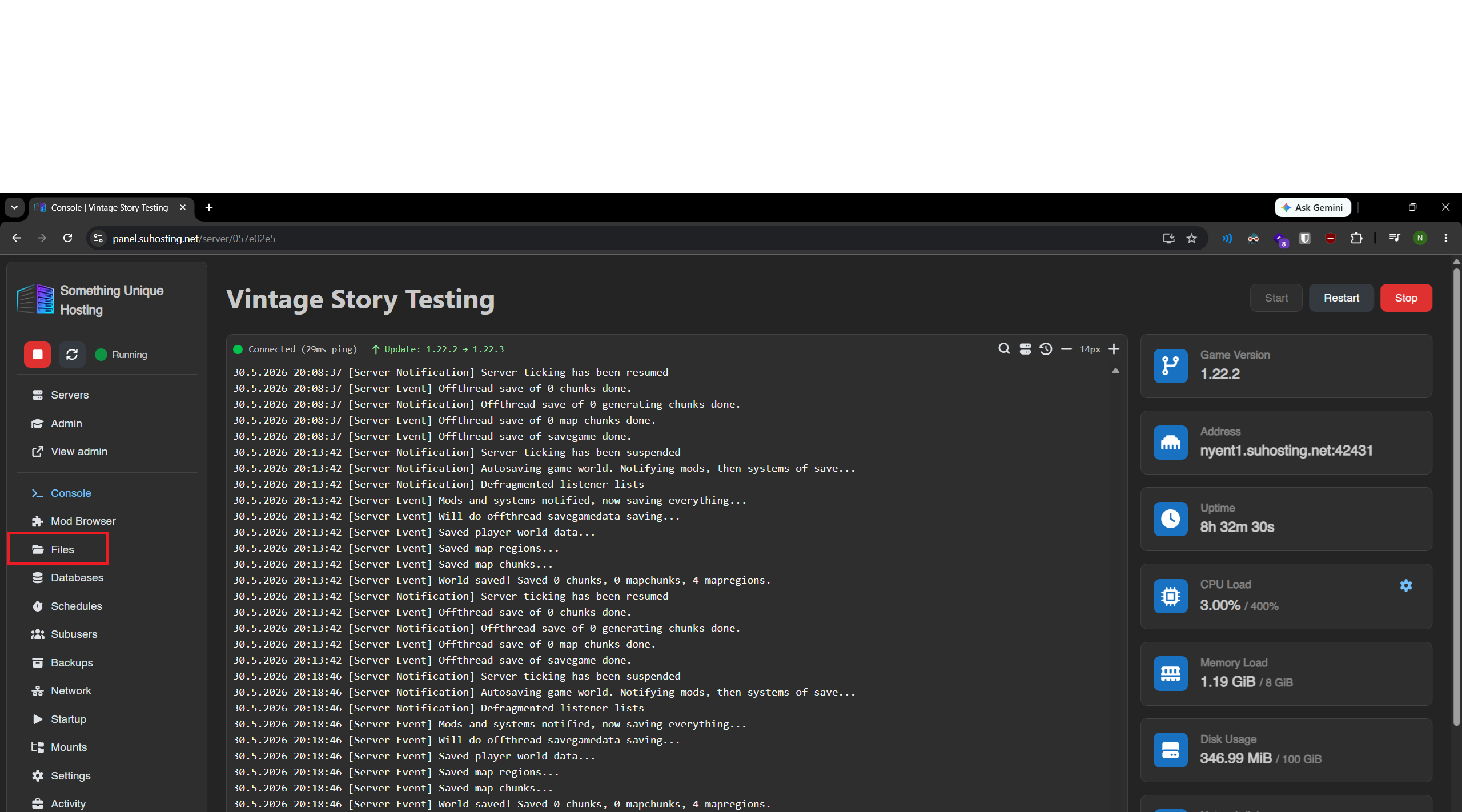
Task: Open the tab search dropdown arrow
Action: point(14,207)
